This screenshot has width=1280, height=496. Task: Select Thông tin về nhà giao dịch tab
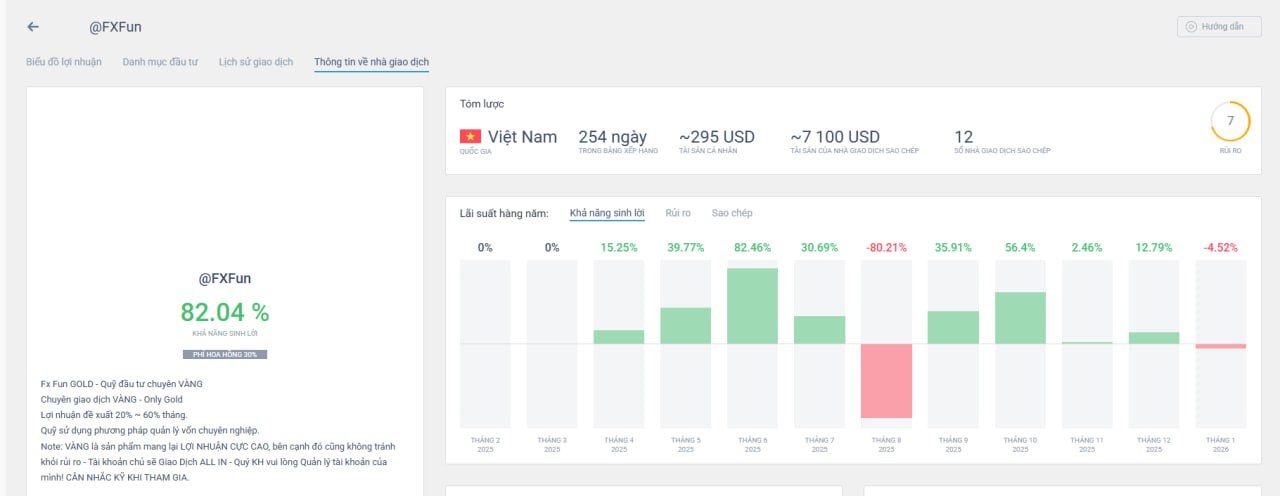tap(372, 62)
